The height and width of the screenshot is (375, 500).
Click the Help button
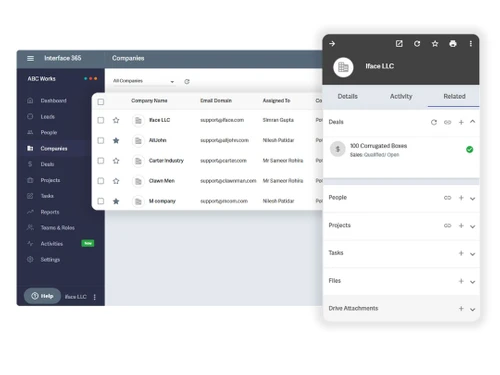(42, 296)
